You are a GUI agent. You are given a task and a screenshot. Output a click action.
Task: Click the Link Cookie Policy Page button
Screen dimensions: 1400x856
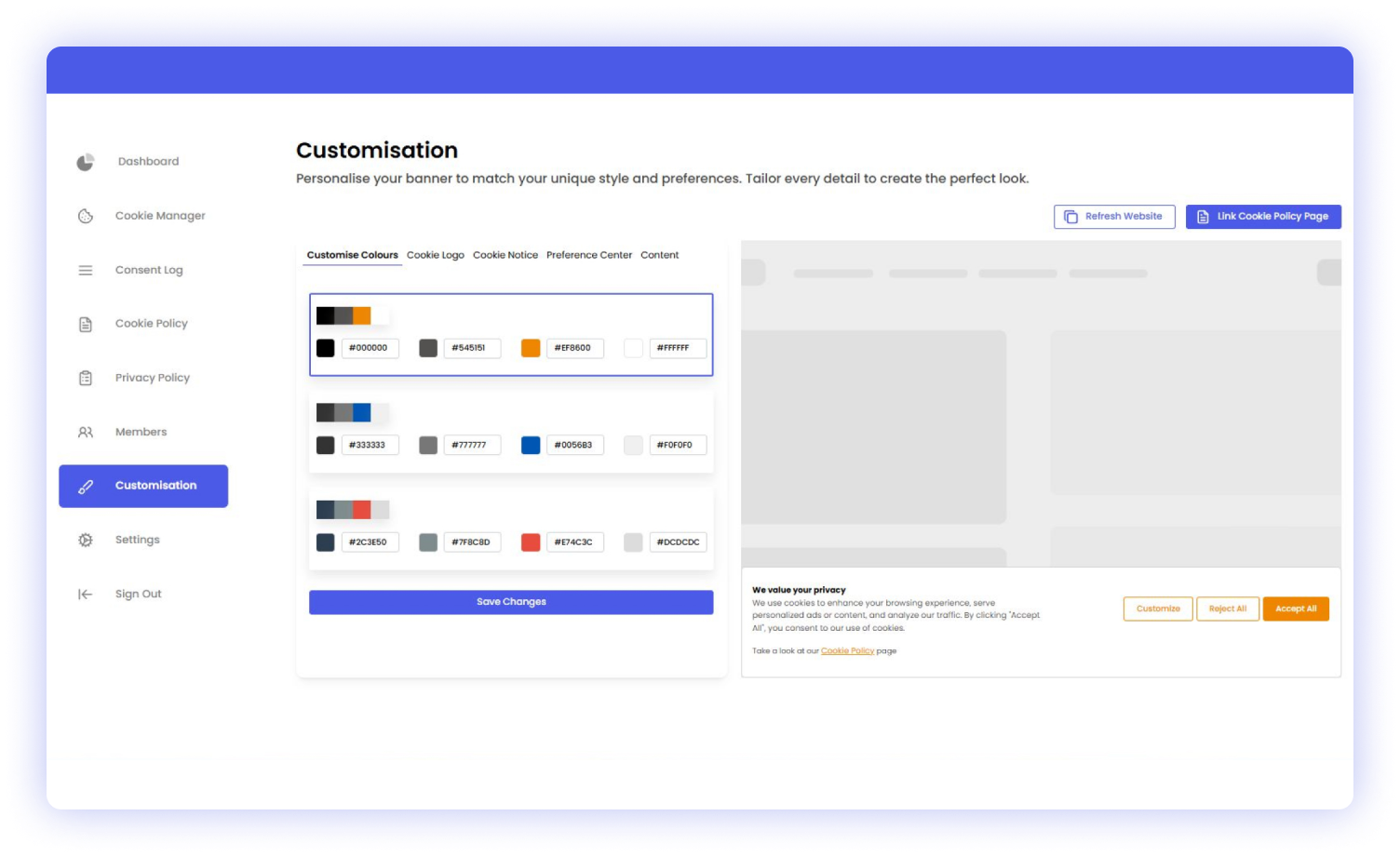click(1263, 217)
